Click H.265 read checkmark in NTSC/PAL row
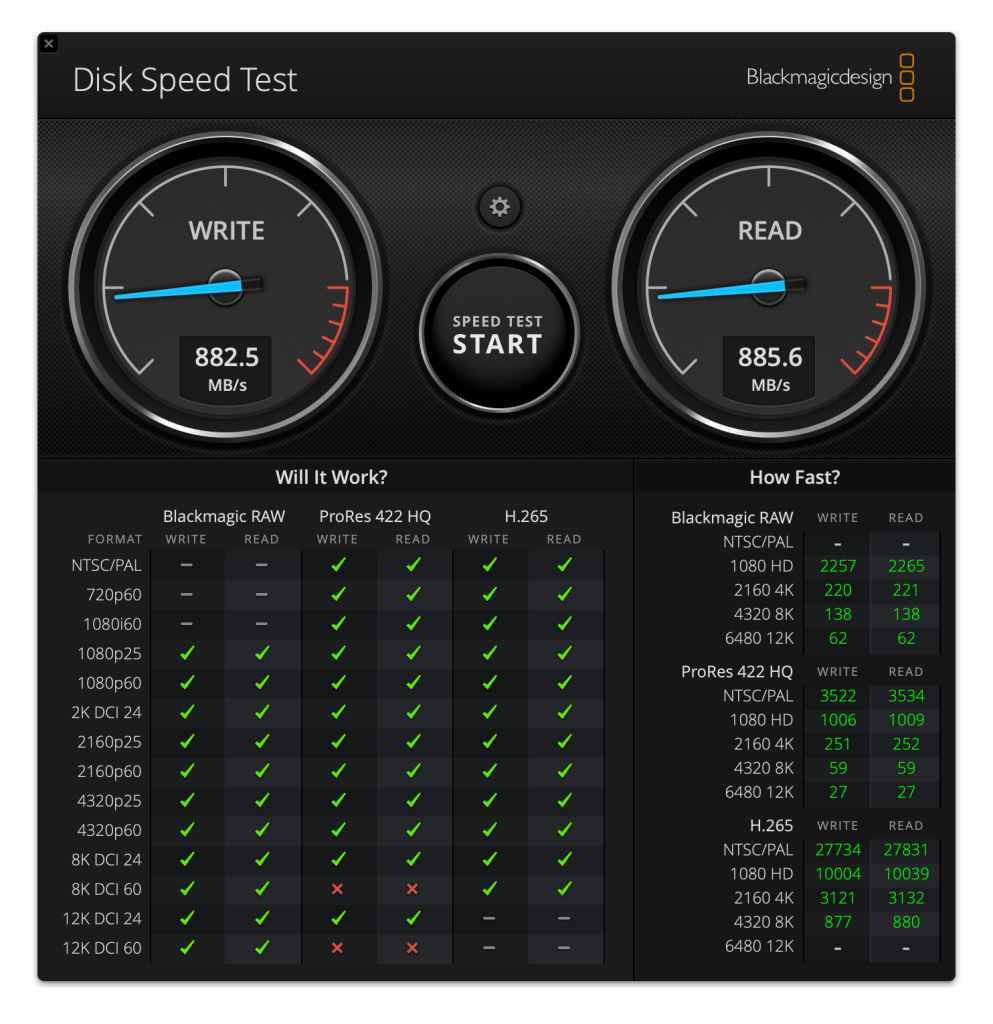Image resolution: width=993 pixels, height=1024 pixels. 565,565
